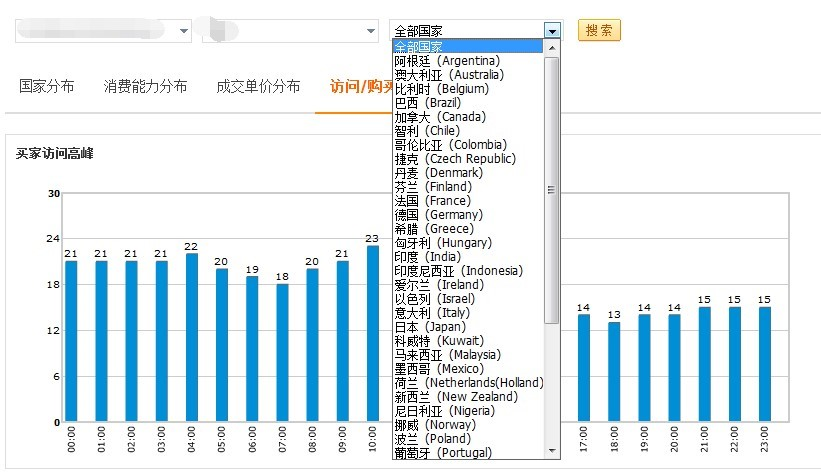Switch to the 成交单价分布 tab
The height and width of the screenshot is (476, 821).
click(258, 86)
